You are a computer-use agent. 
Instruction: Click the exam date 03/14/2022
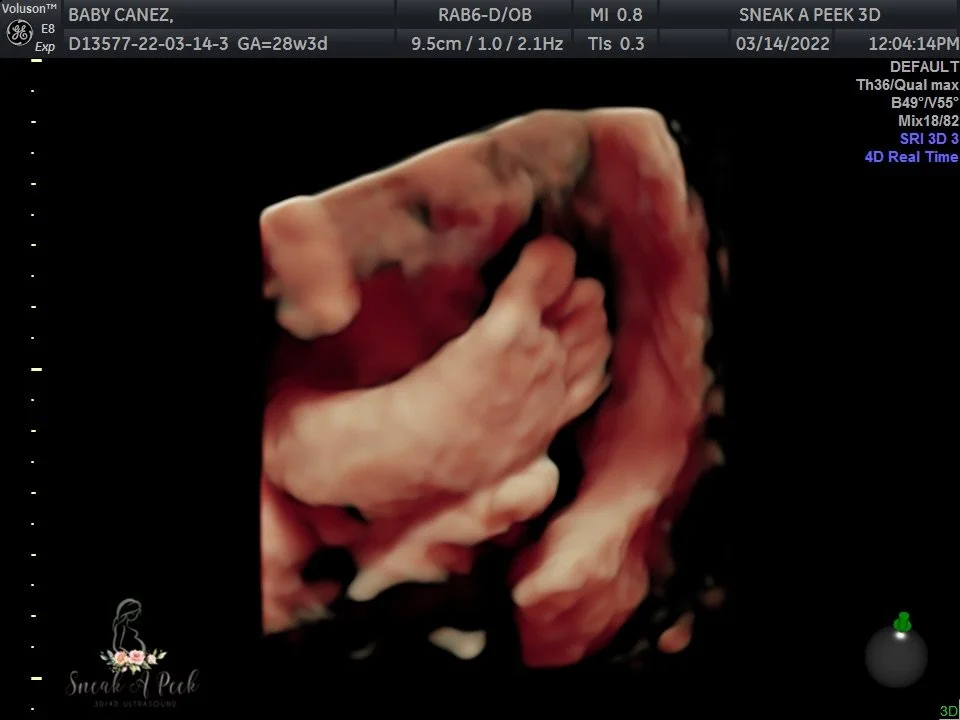tap(782, 43)
